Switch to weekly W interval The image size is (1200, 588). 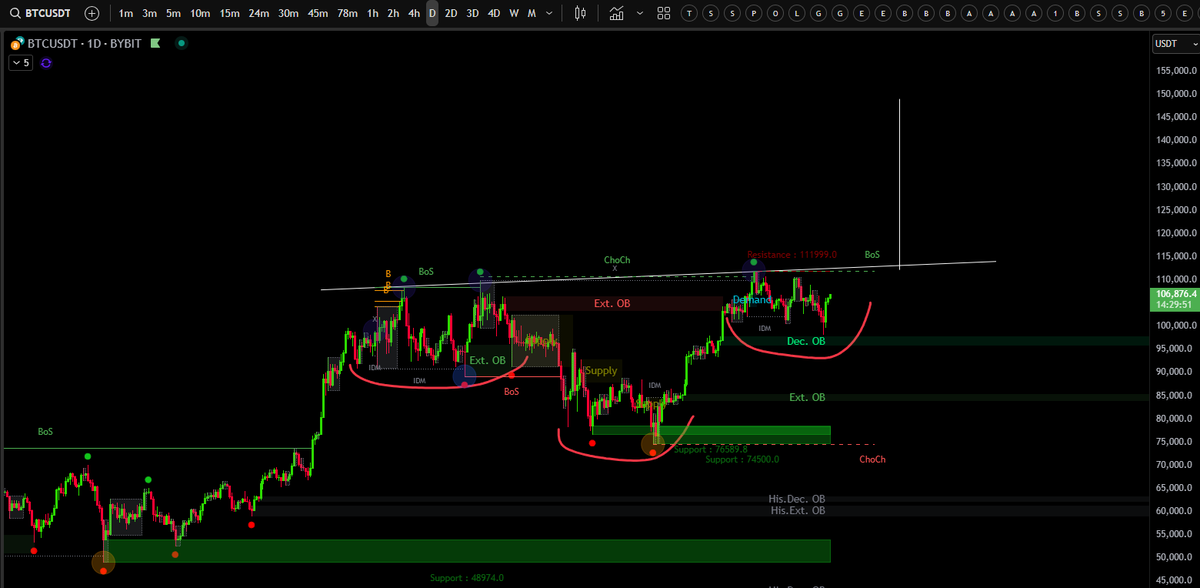[514, 13]
